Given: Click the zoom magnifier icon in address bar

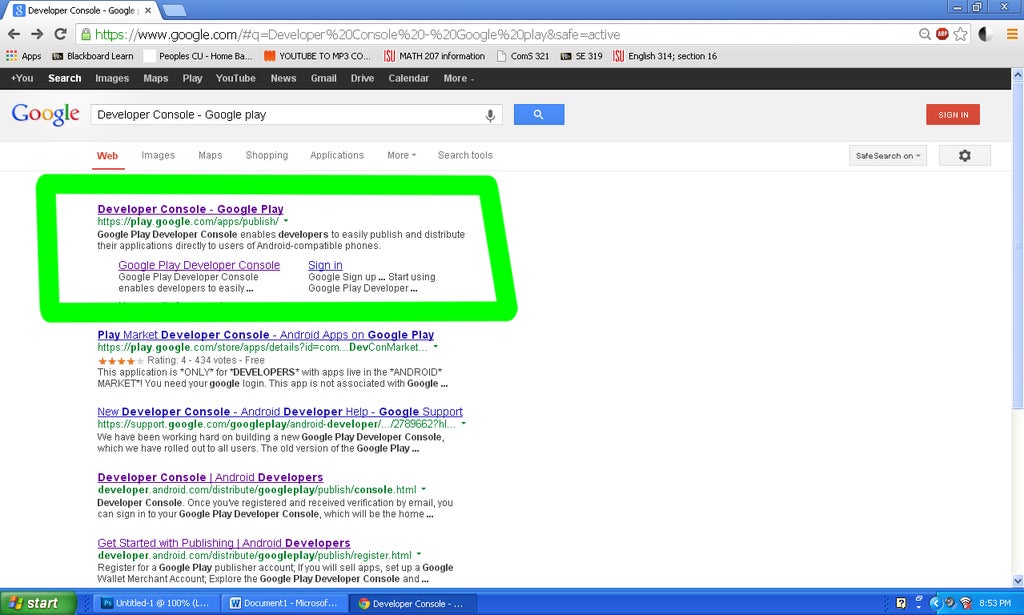Looking at the screenshot, I should pos(925,34).
